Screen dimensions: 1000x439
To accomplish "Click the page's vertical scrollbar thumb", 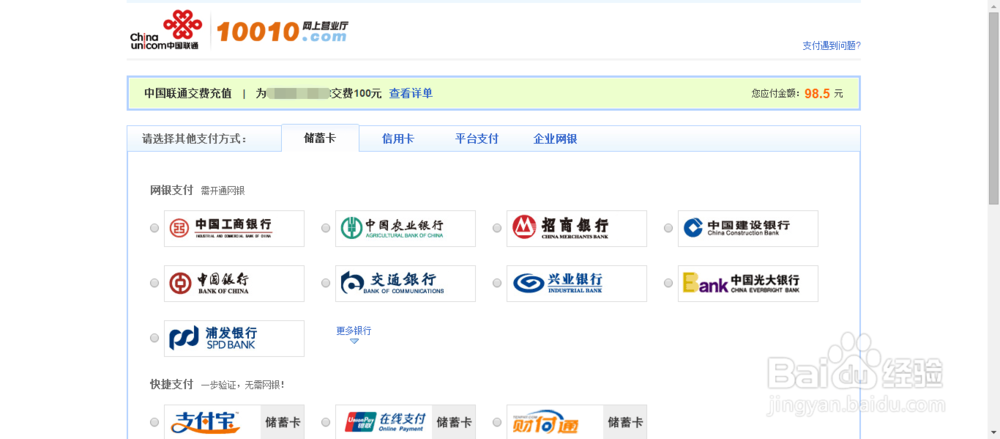I will pyautogui.click(x=994, y=108).
